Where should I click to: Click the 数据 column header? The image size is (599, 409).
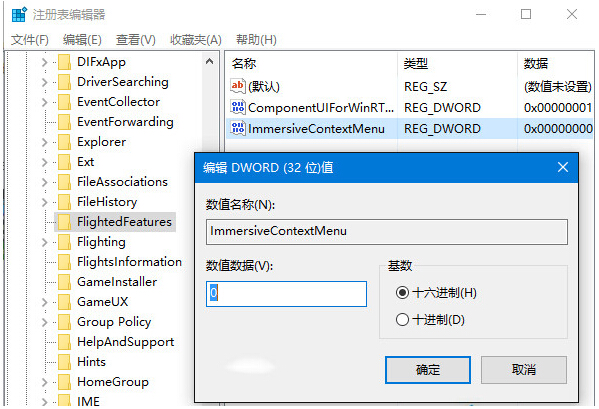pyautogui.click(x=536, y=63)
